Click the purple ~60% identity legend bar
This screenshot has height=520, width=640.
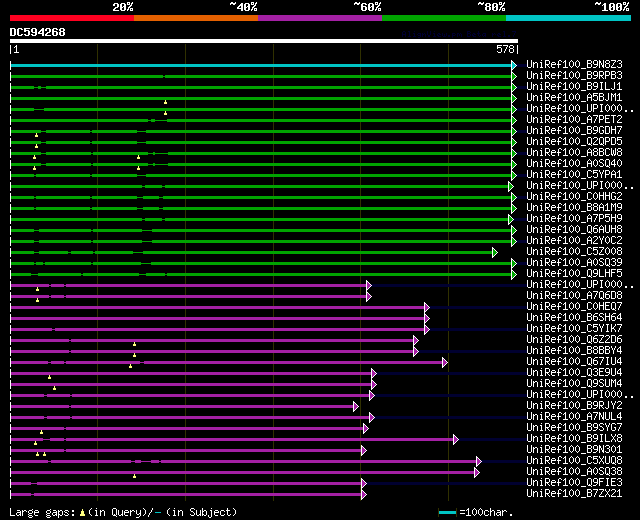(x=320, y=18)
